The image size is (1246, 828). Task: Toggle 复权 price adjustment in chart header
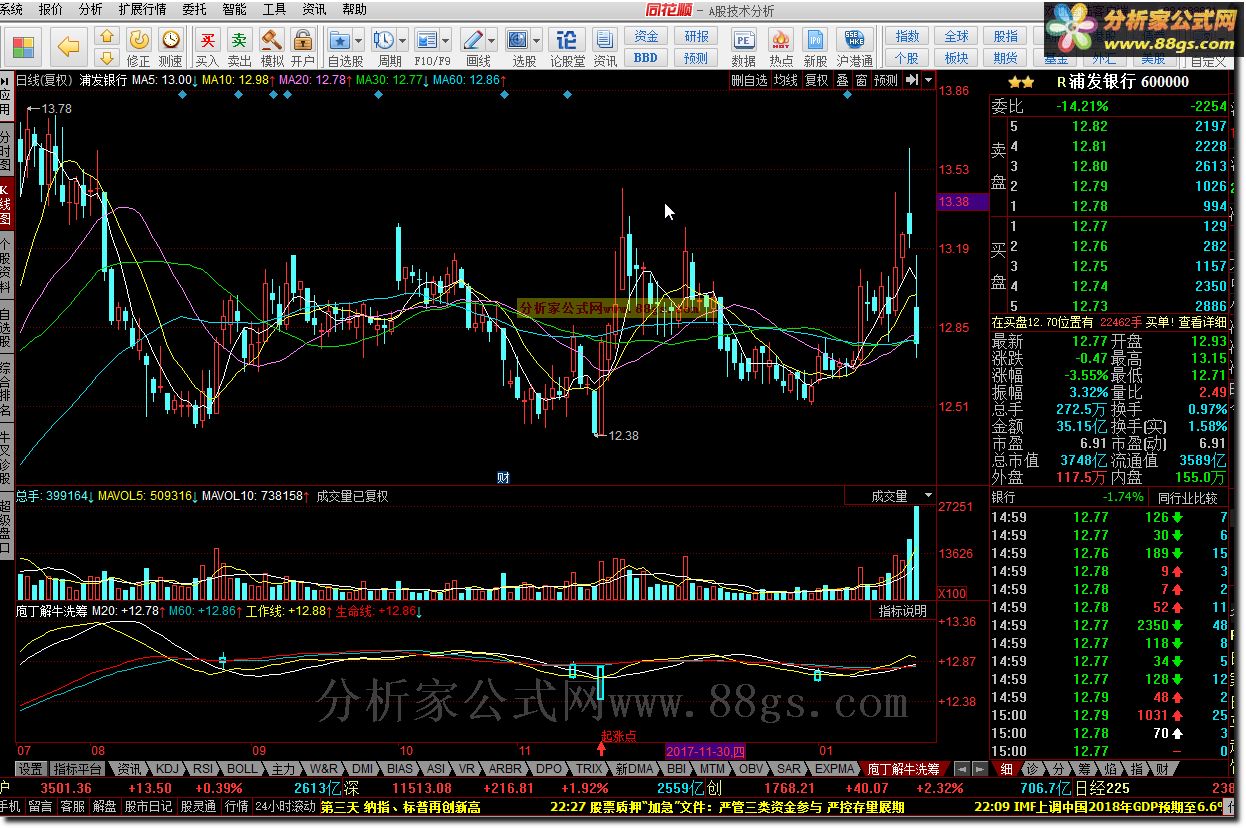click(x=816, y=80)
